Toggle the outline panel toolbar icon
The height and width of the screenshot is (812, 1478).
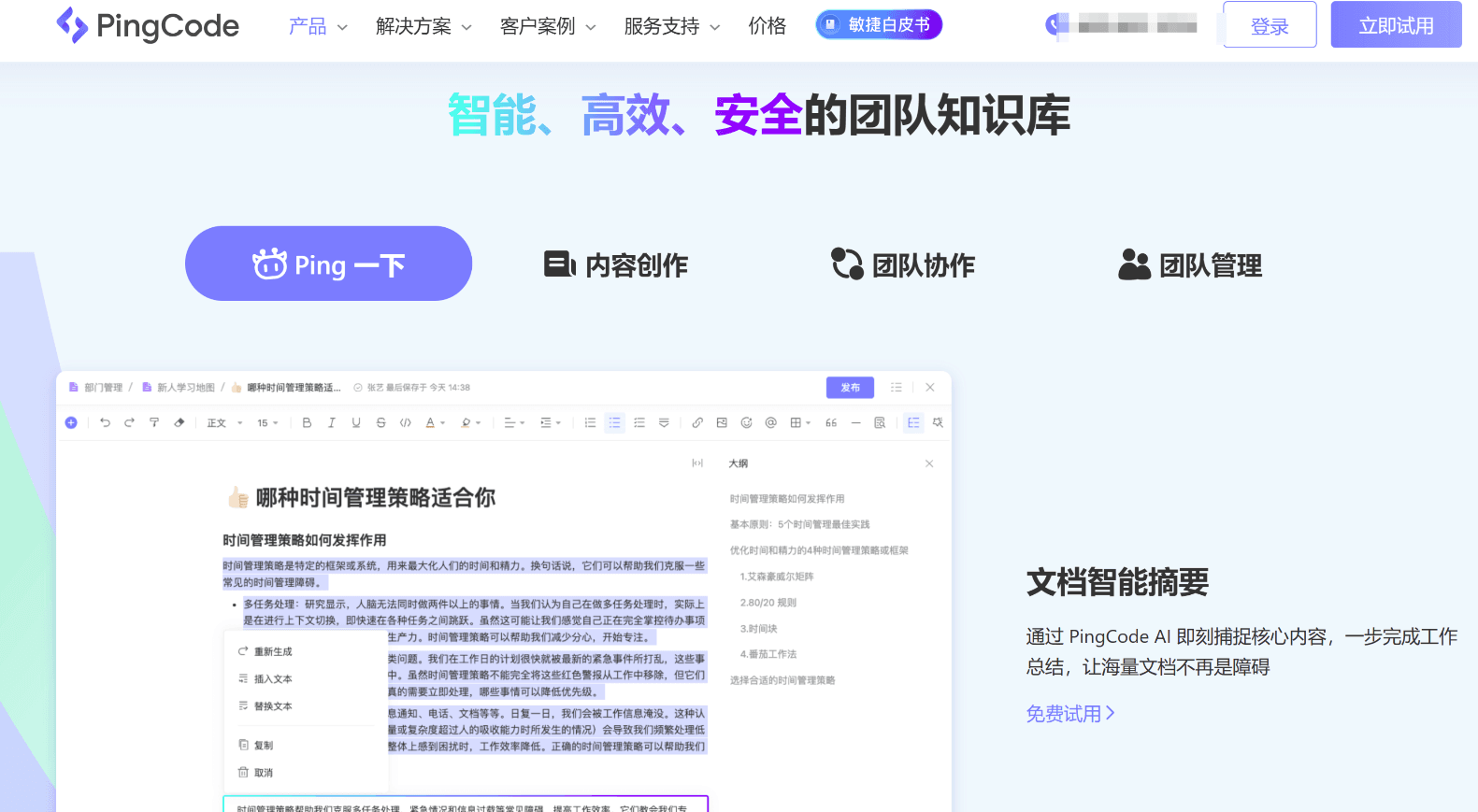pyautogui.click(x=913, y=423)
